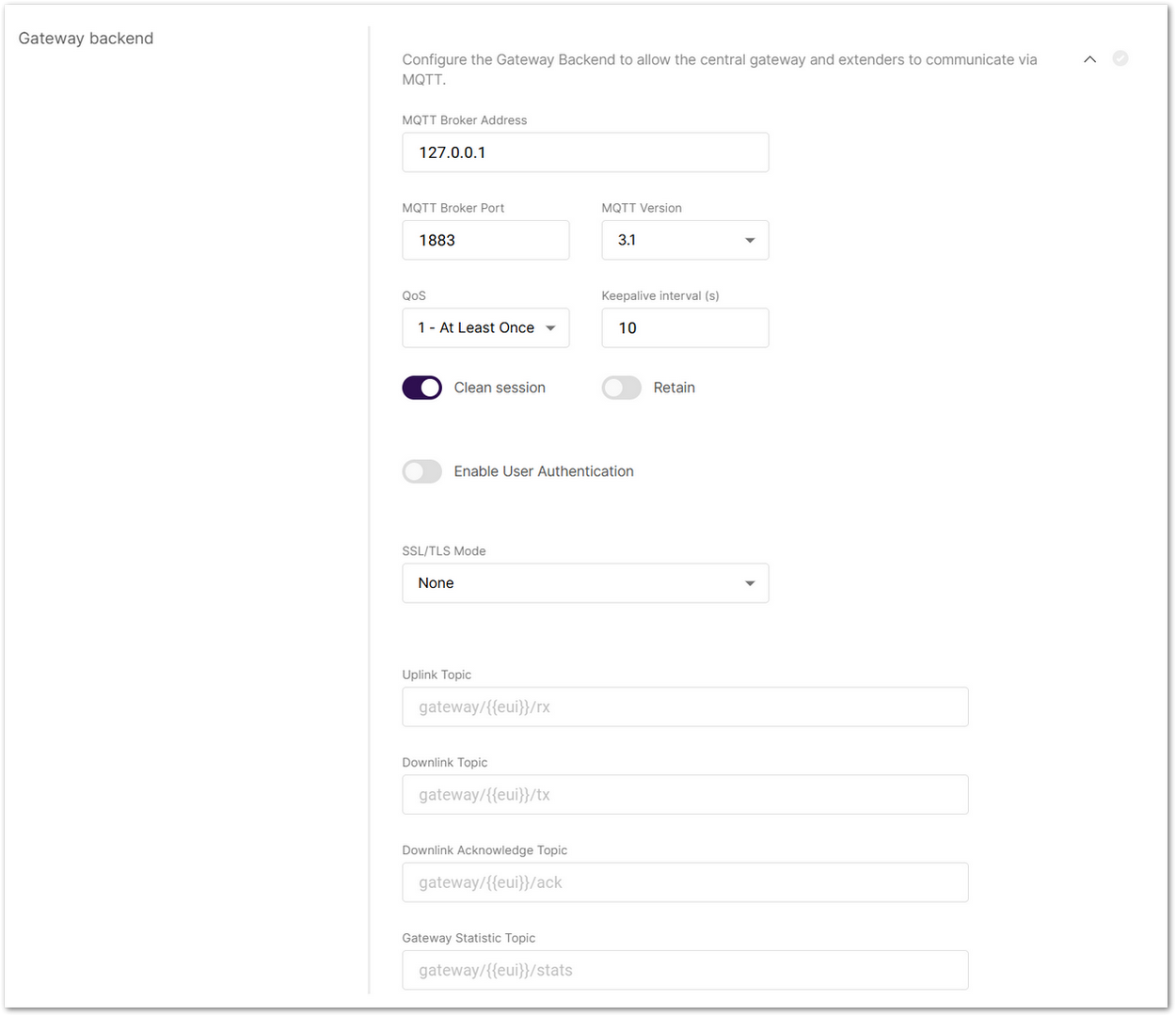Click the MQTT Broker Address field

coord(585,151)
